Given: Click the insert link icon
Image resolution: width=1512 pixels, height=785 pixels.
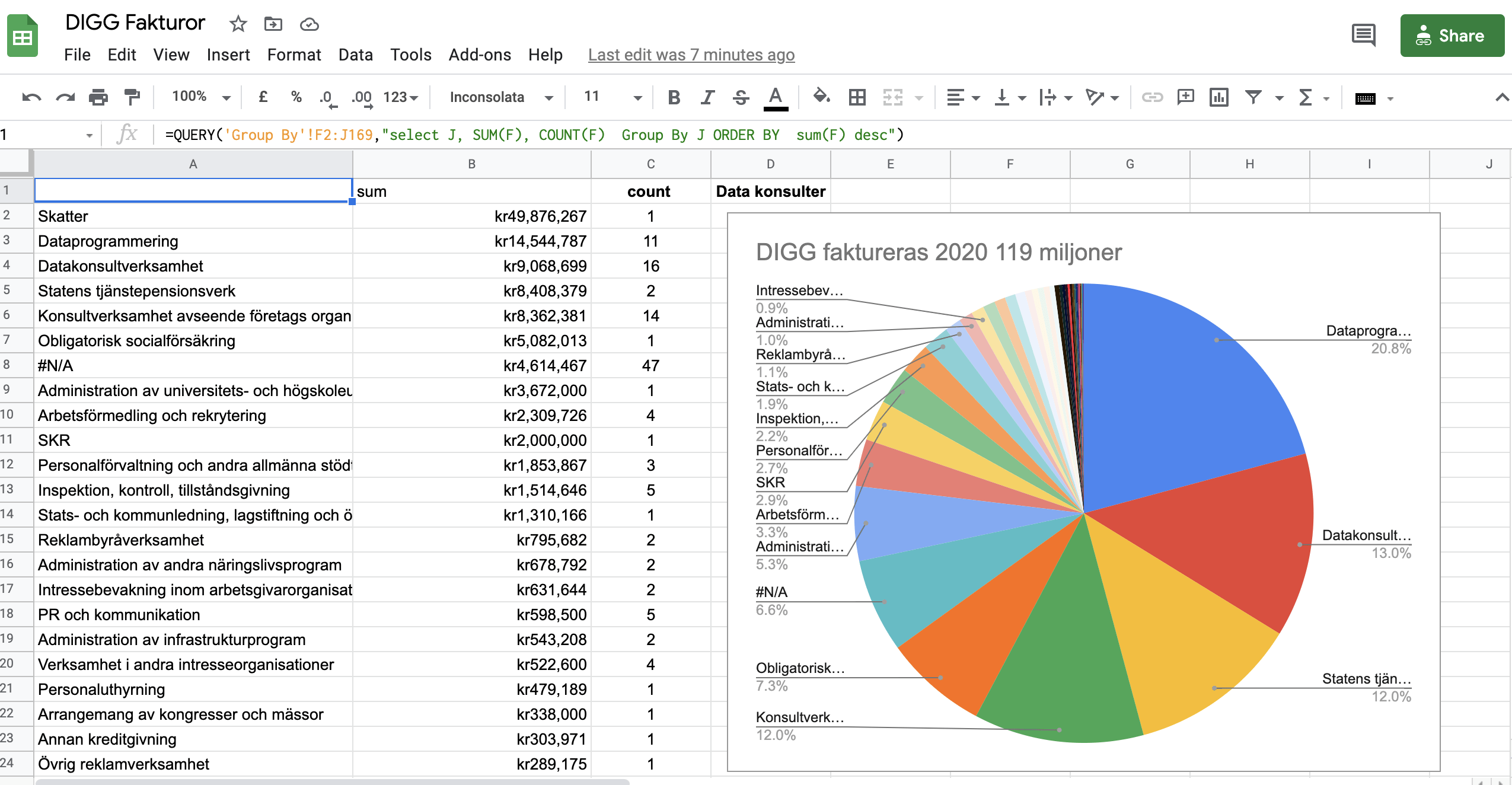Looking at the screenshot, I should [1152, 97].
